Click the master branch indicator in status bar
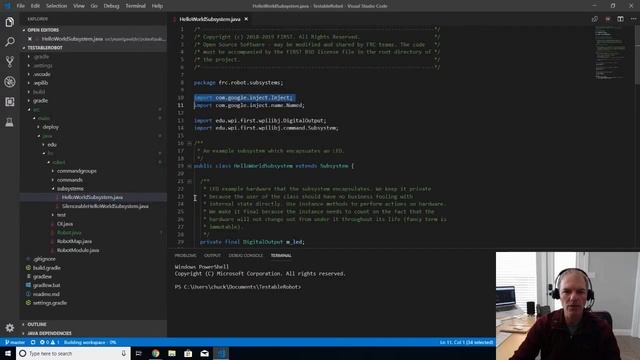 (15, 342)
